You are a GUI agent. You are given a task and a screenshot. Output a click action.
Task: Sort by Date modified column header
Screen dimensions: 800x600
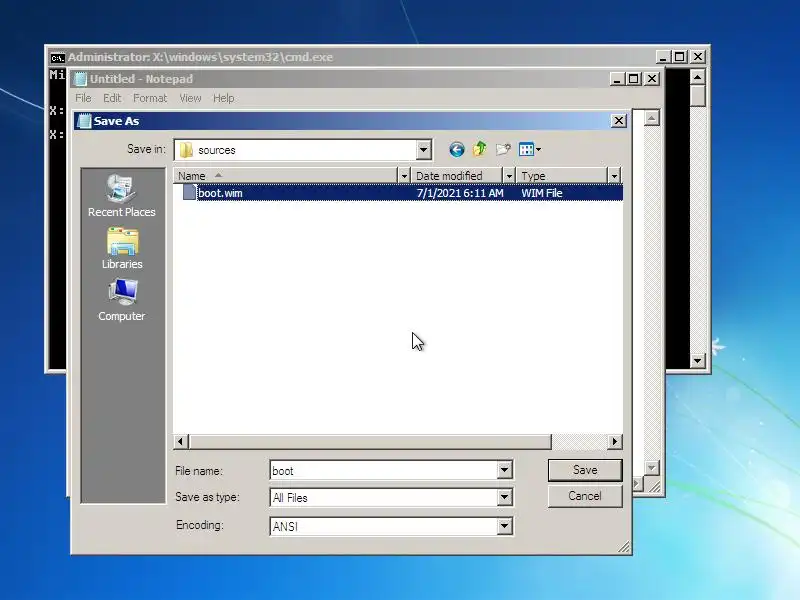(457, 176)
